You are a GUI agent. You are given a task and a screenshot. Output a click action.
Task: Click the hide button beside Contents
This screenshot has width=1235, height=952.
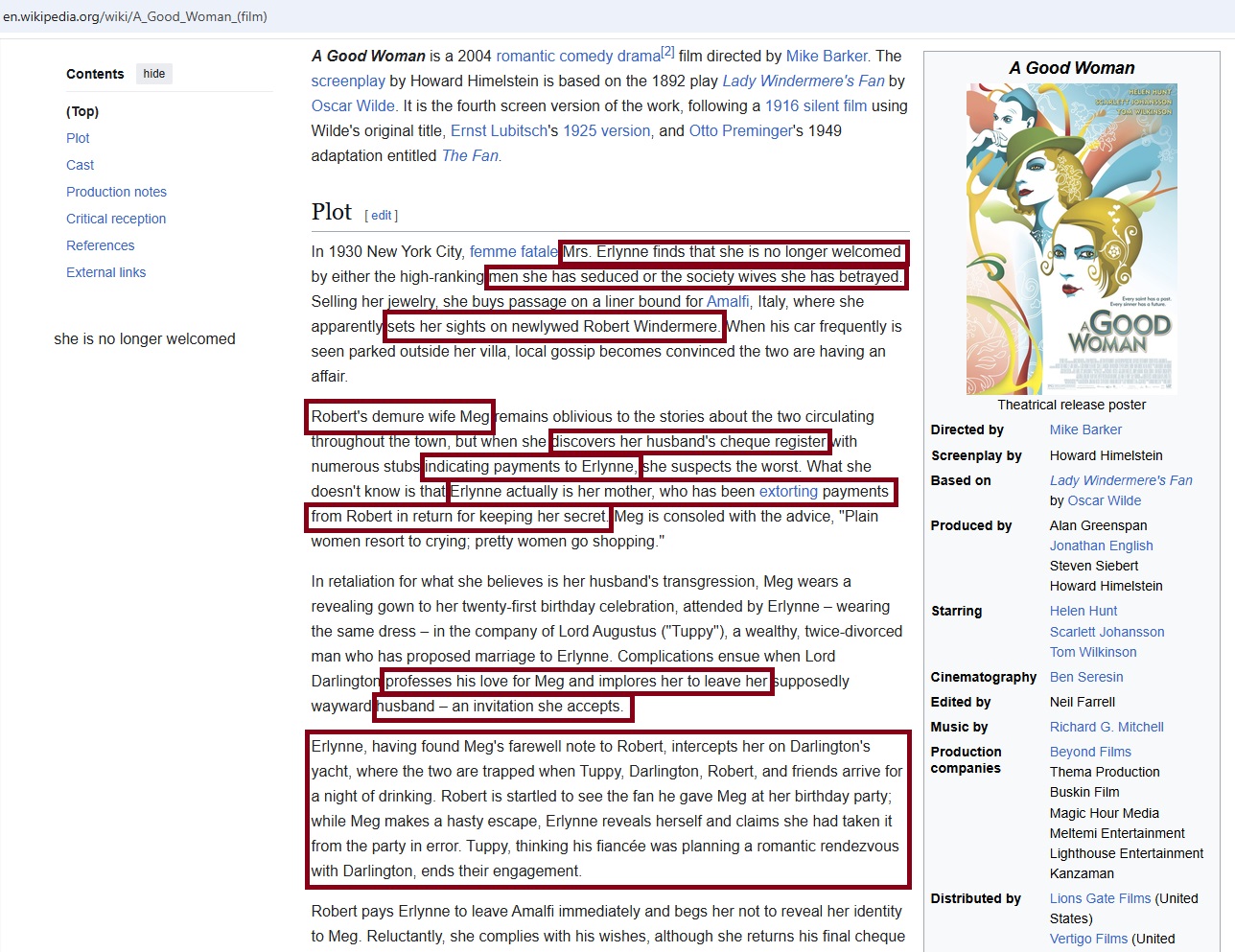tap(154, 74)
